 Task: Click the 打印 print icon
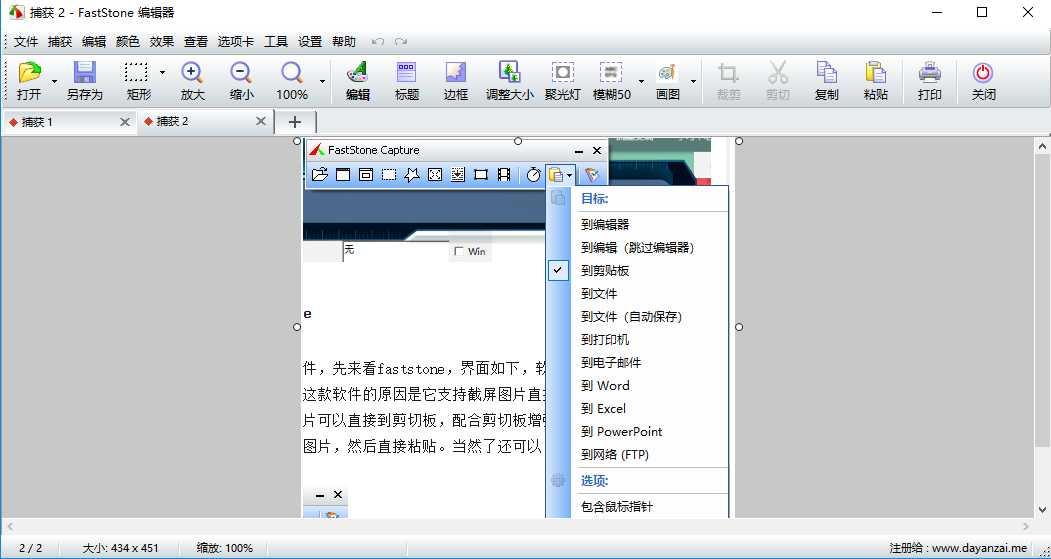930,80
